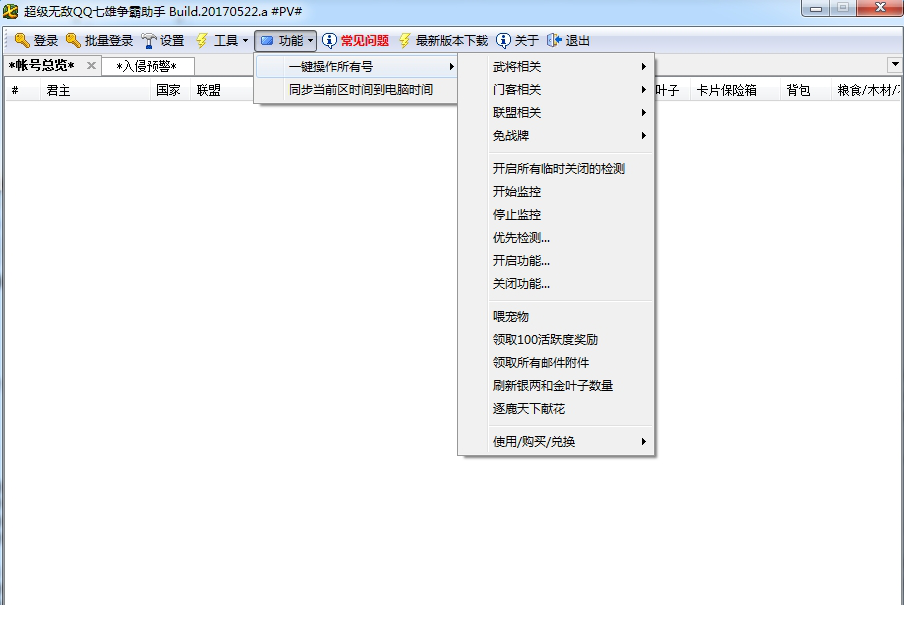This screenshot has height=629, width=904.
Task: Click the exit door icon beside 退出
Action: [x=554, y=40]
